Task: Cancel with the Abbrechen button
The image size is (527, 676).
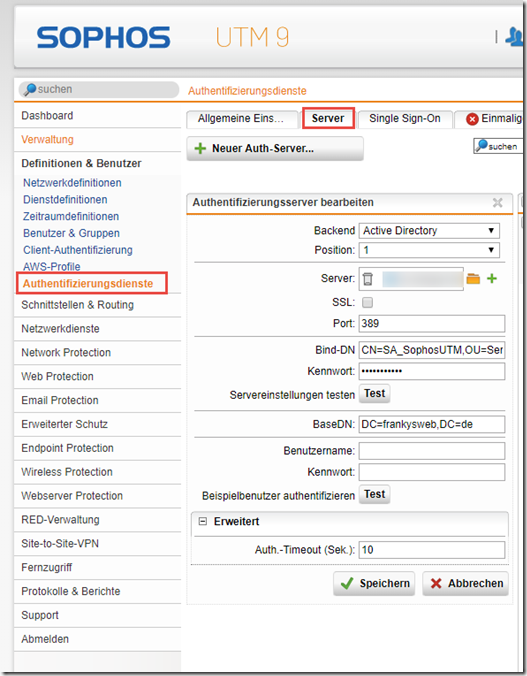Action: 465,584
